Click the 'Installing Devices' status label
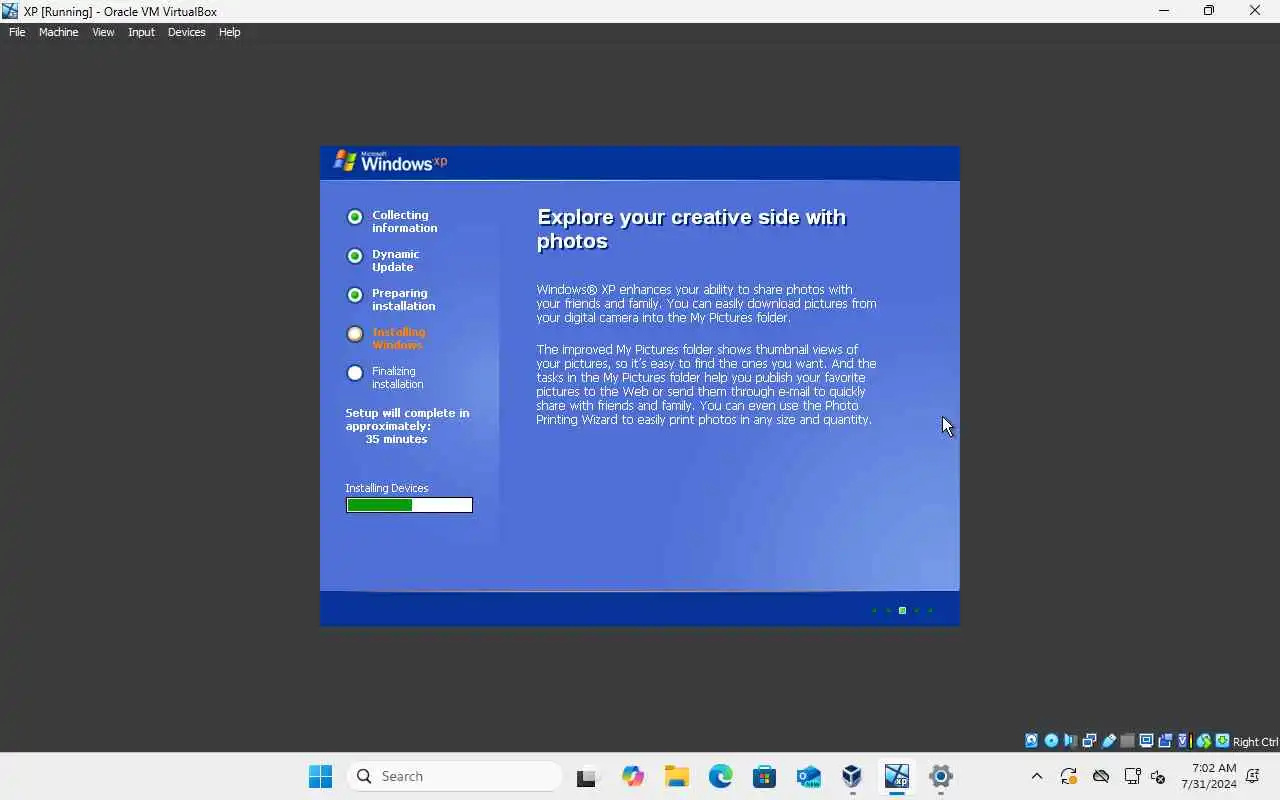Screen dimensions: 1280x800 [x=387, y=488]
